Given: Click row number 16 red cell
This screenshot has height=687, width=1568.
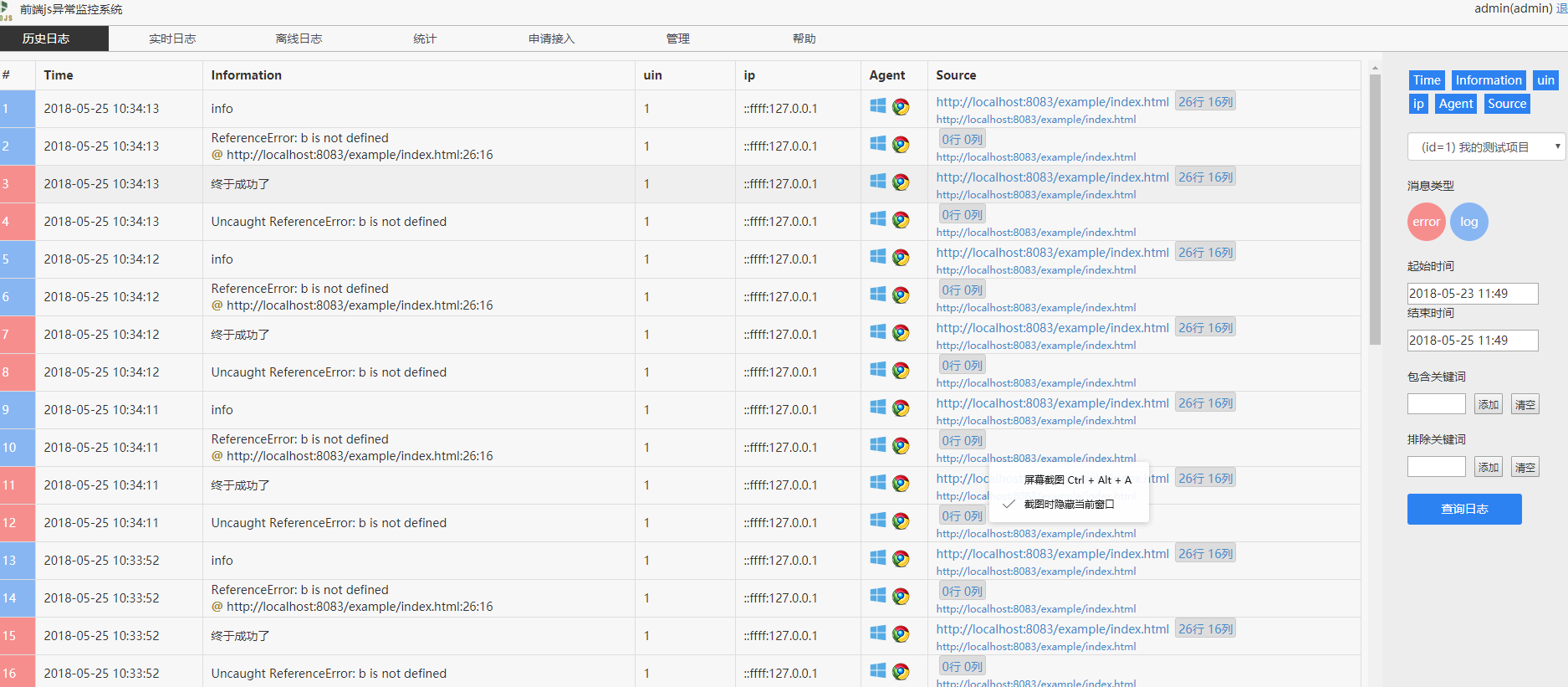Looking at the screenshot, I should 18,672.
